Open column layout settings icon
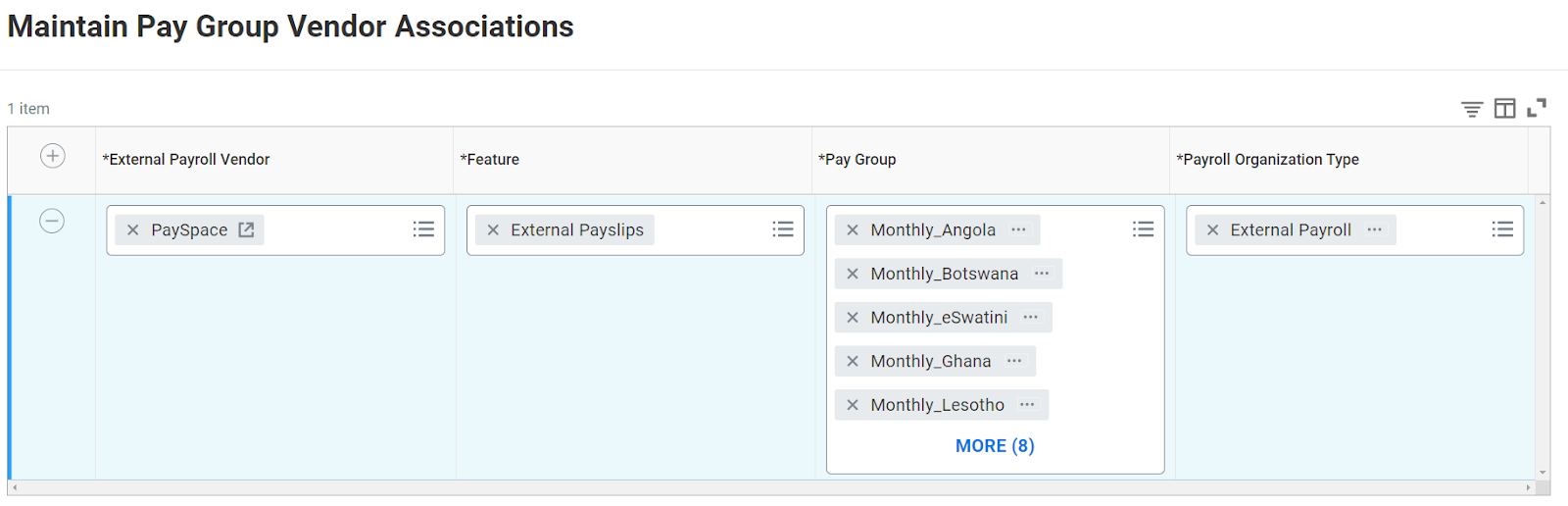The height and width of the screenshot is (506, 1568). pyautogui.click(x=1504, y=108)
